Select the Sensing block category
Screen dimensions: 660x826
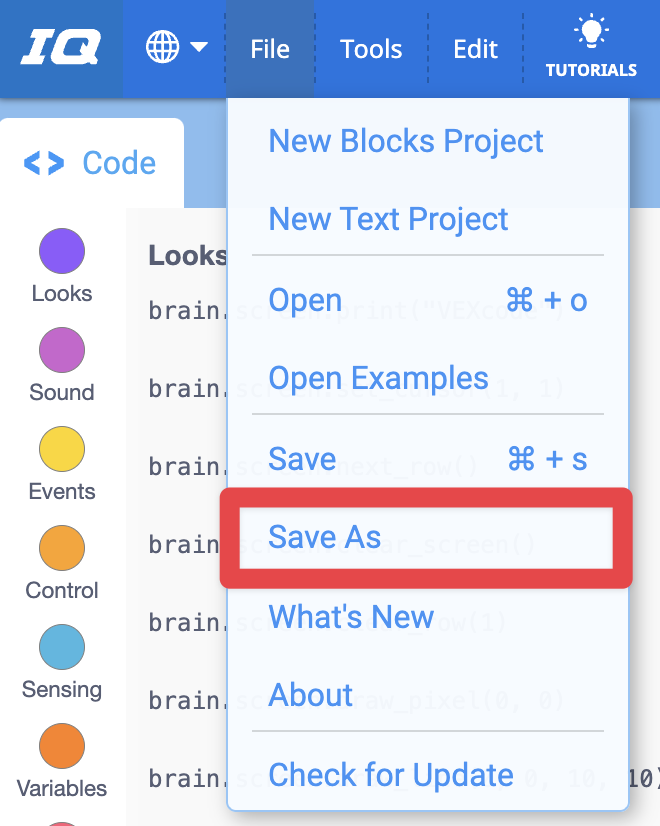[x=61, y=660]
